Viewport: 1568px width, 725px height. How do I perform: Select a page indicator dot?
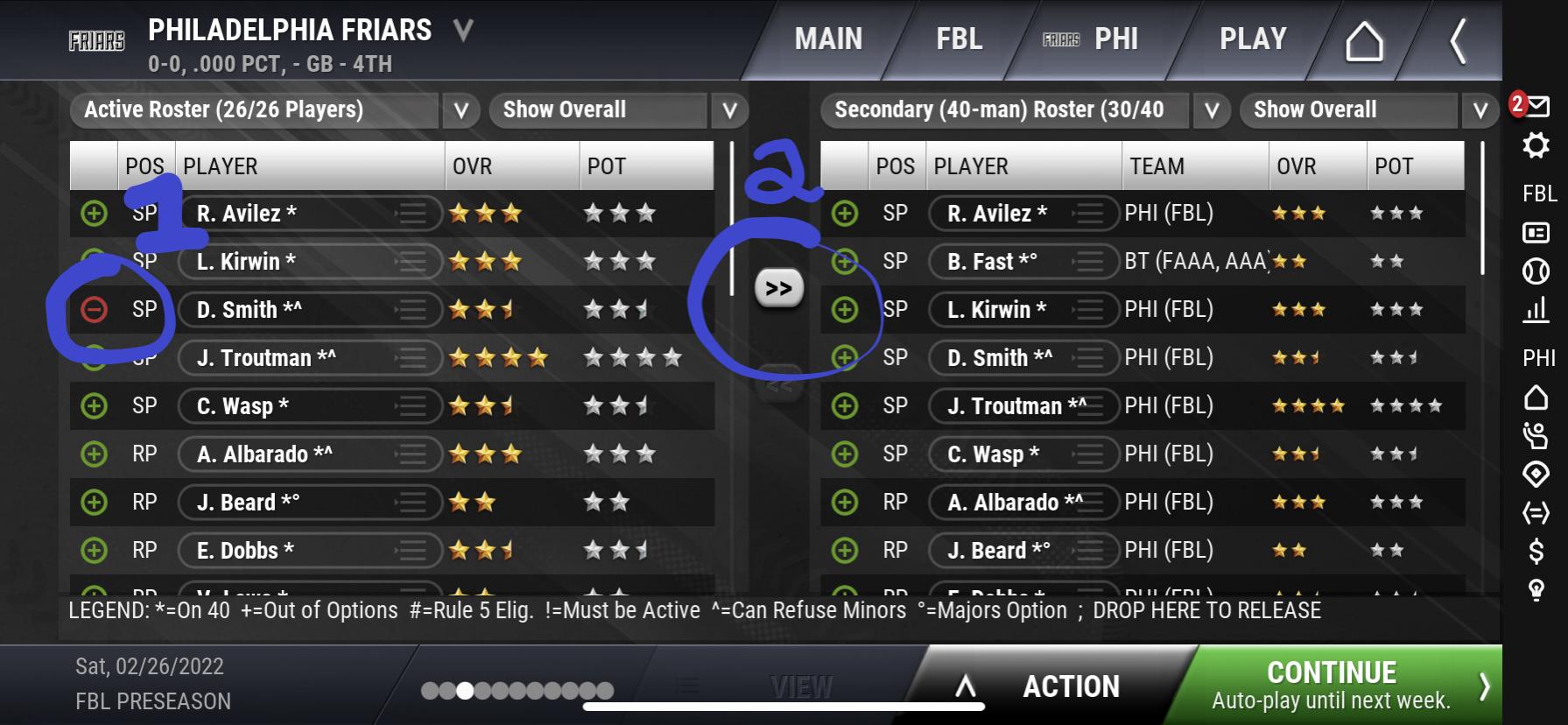[465, 691]
